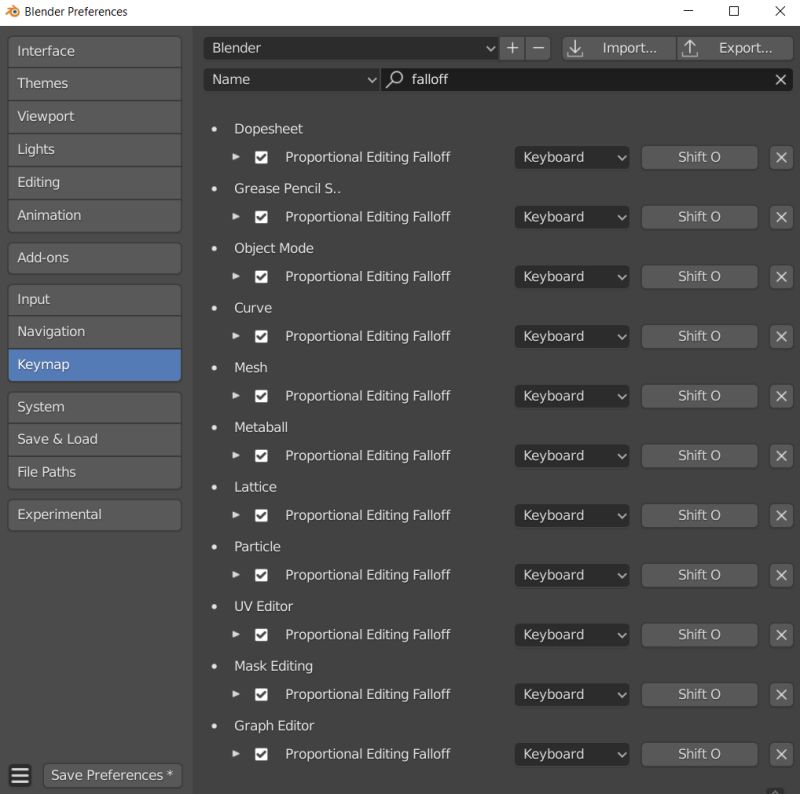
Task: Toggle Proportional Editing Falloff under UV Editor
Action: click(x=261, y=635)
